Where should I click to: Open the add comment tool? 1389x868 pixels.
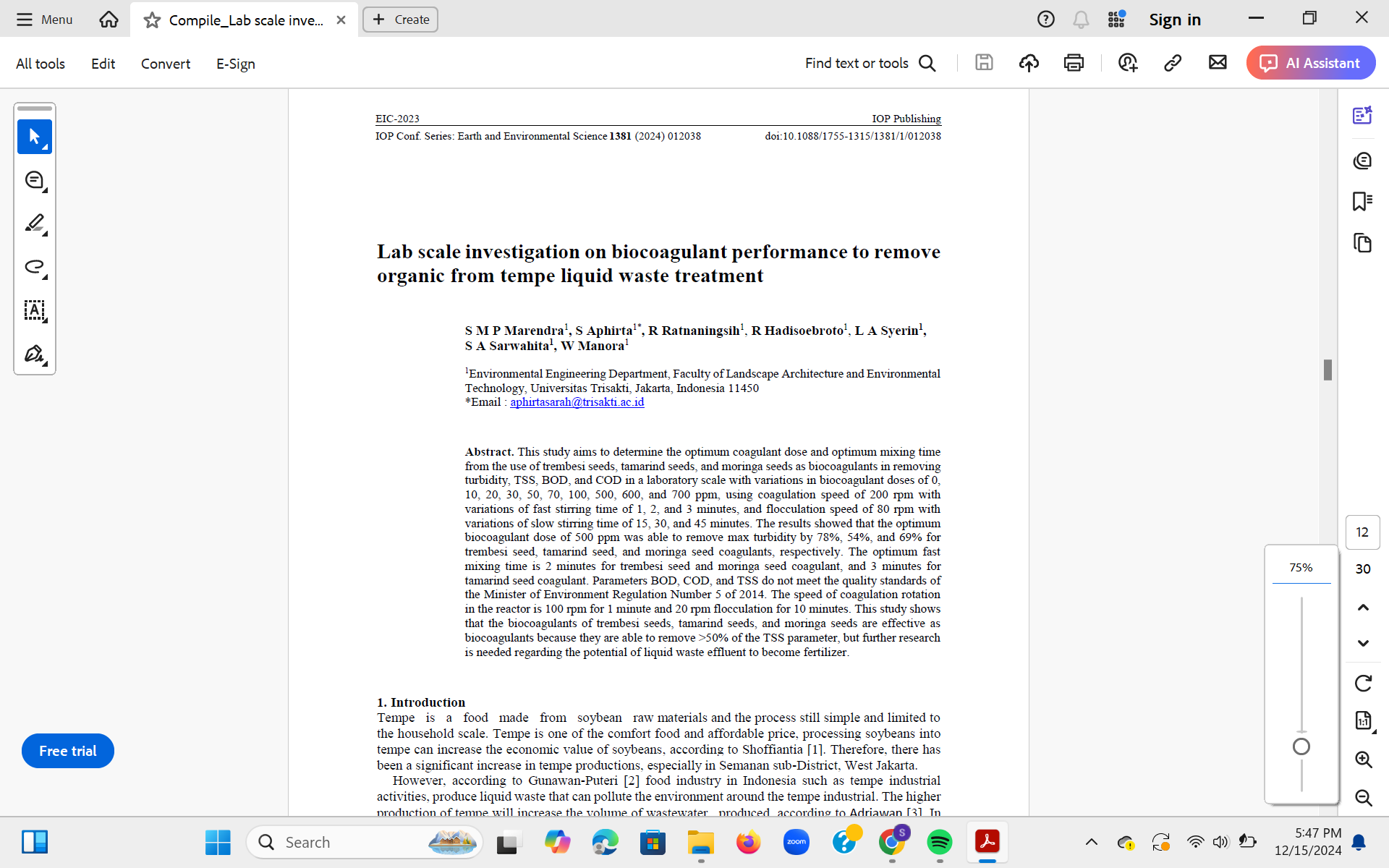tap(35, 180)
